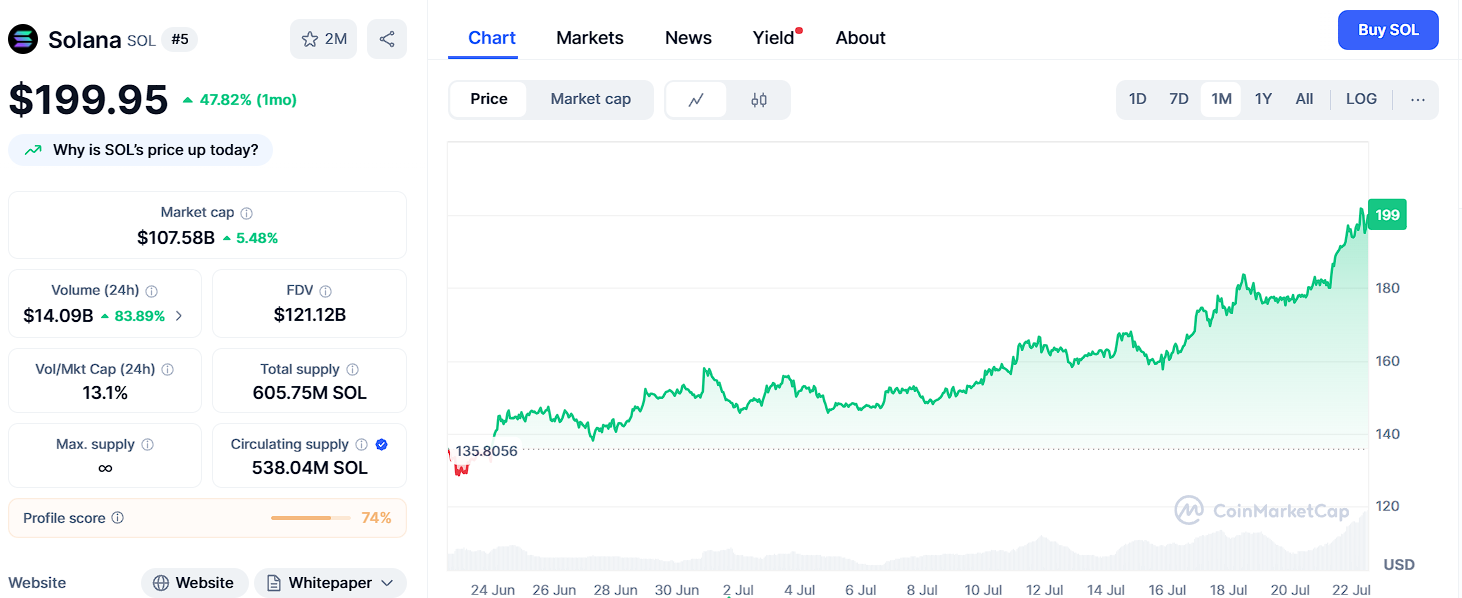Set chart range to 7D
Viewport: 1462px width, 598px height.
point(1179,99)
